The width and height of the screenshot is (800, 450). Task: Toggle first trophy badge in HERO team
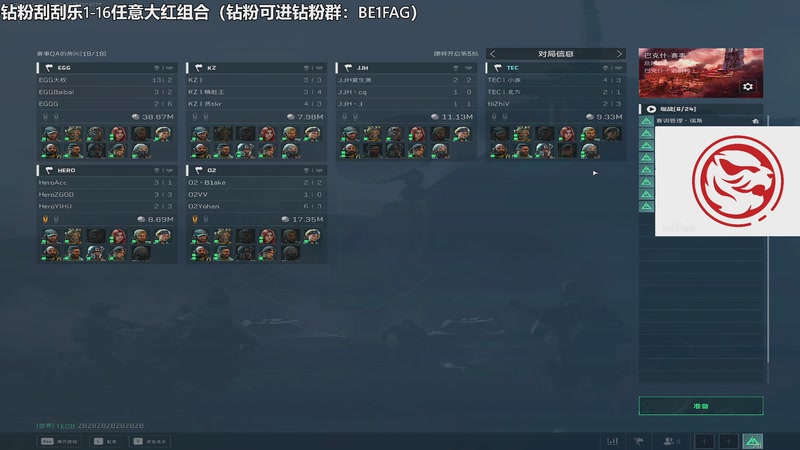(45, 219)
